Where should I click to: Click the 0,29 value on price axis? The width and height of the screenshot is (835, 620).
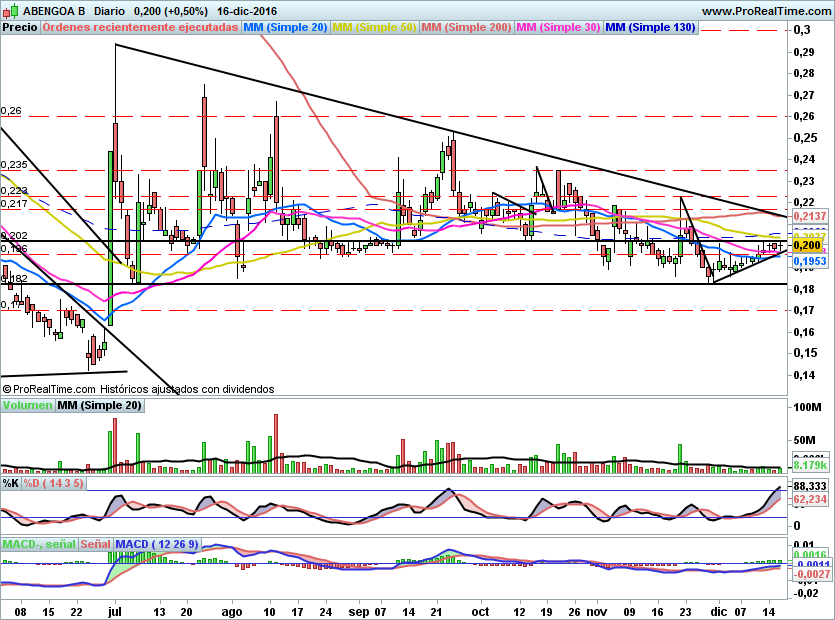pos(804,52)
